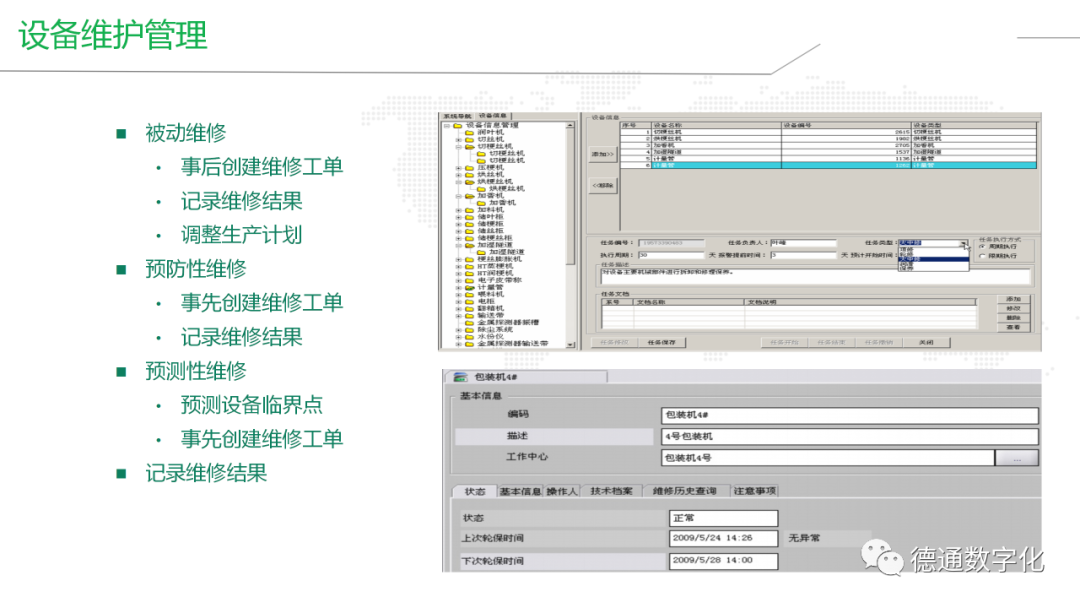Collapse the 设备信息管理 root node
1080x608 pixels.
446,126
